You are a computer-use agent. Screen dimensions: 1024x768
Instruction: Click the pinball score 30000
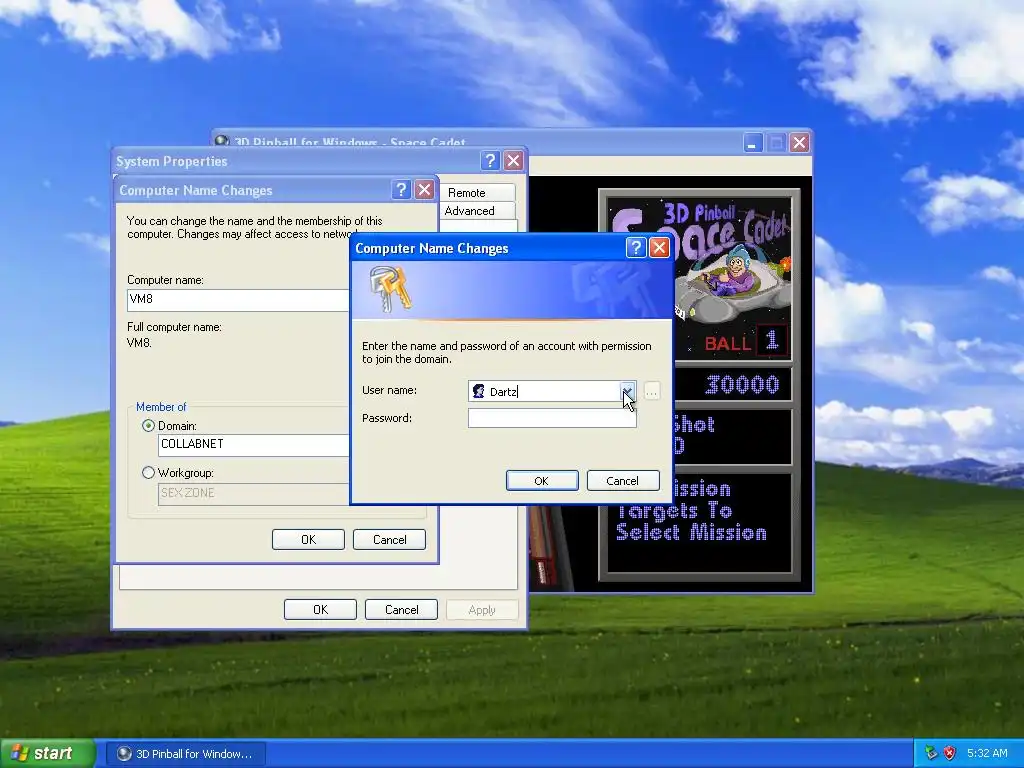[743, 385]
